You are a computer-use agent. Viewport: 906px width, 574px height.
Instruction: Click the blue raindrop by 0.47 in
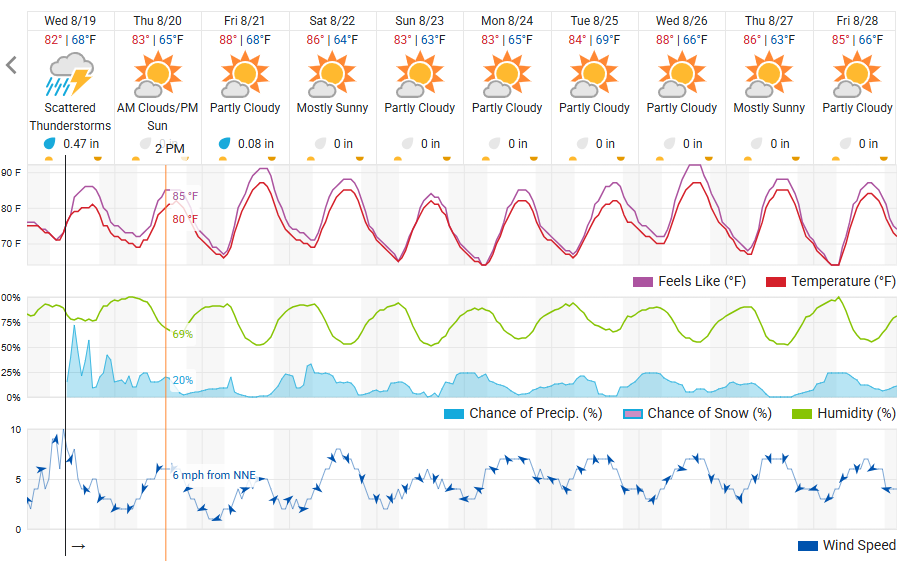[50, 143]
